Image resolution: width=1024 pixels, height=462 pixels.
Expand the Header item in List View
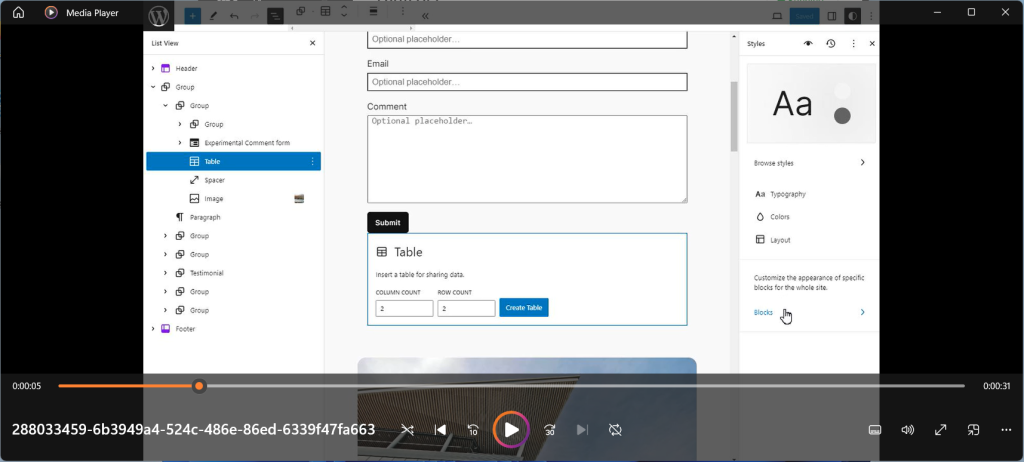tap(153, 68)
